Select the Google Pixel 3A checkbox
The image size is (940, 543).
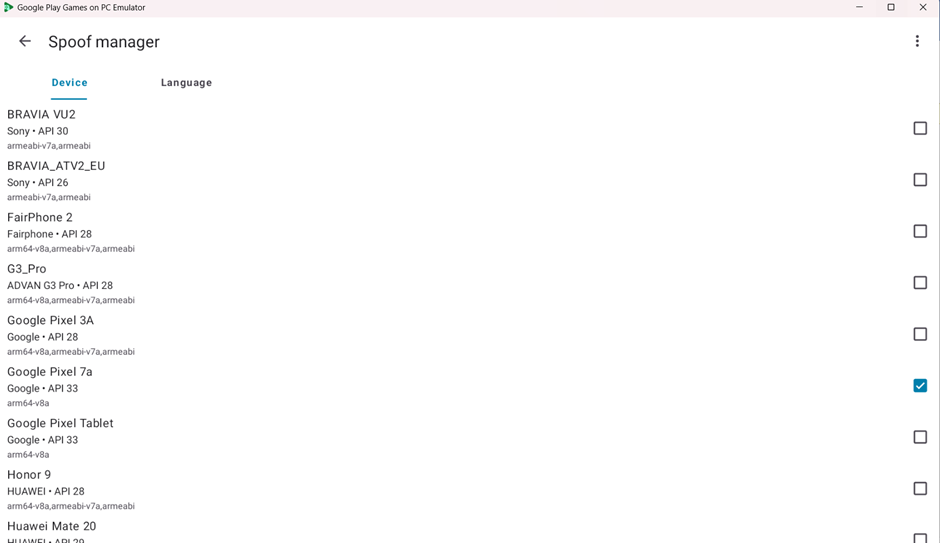tap(920, 334)
